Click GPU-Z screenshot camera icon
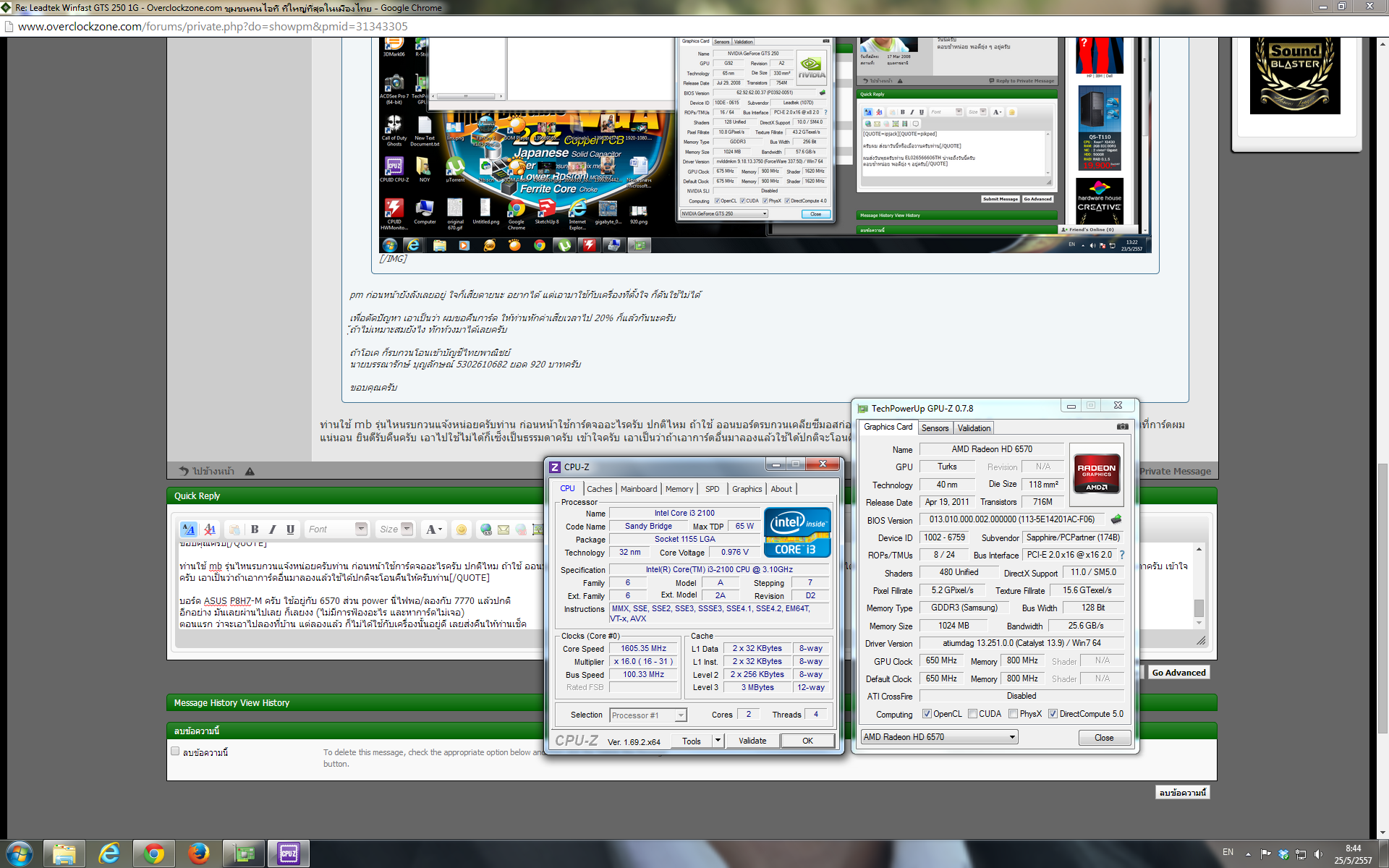Viewport: 1389px width, 868px height. pos(1122,427)
